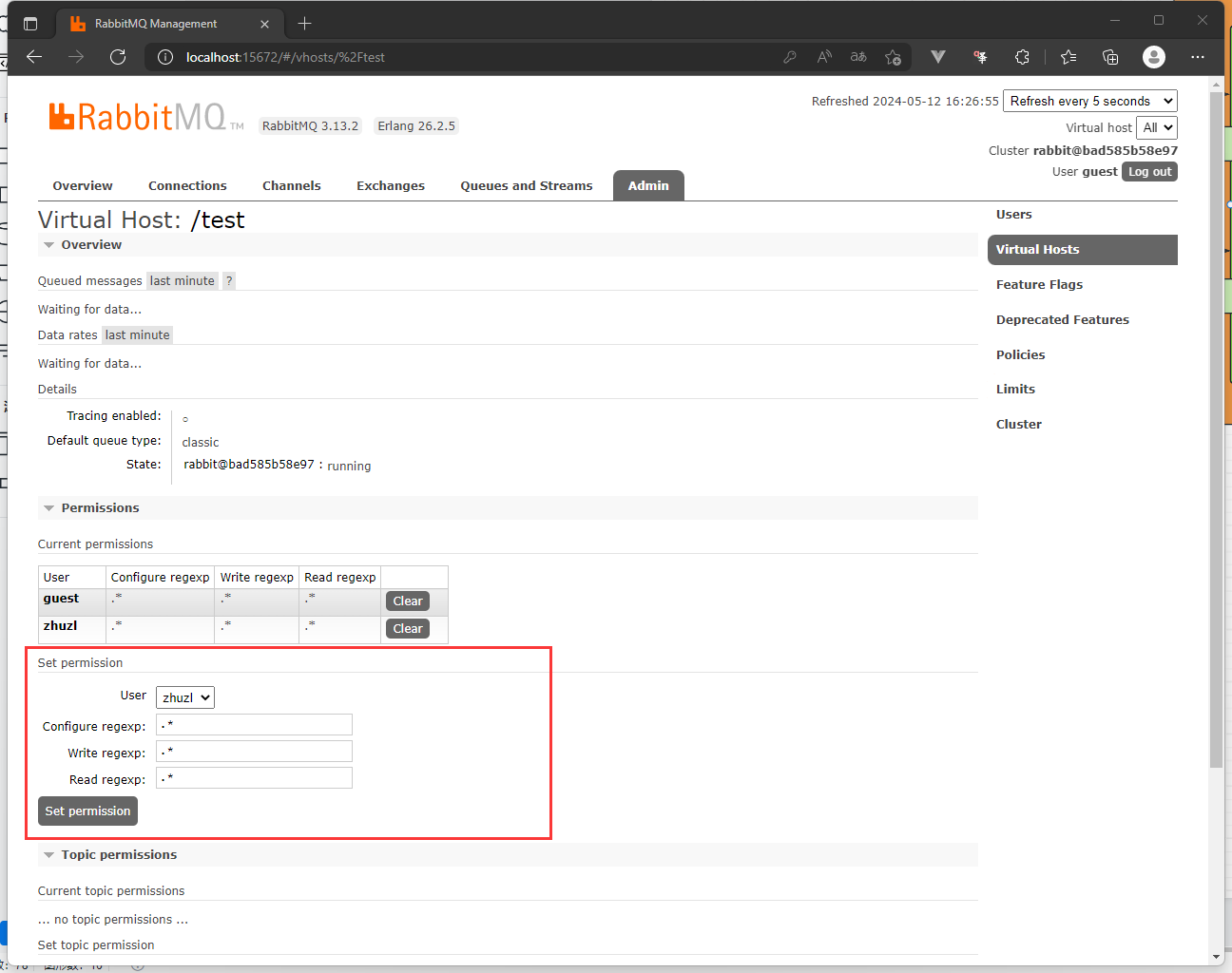Open Cluster in admin sidebar

(x=1018, y=424)
